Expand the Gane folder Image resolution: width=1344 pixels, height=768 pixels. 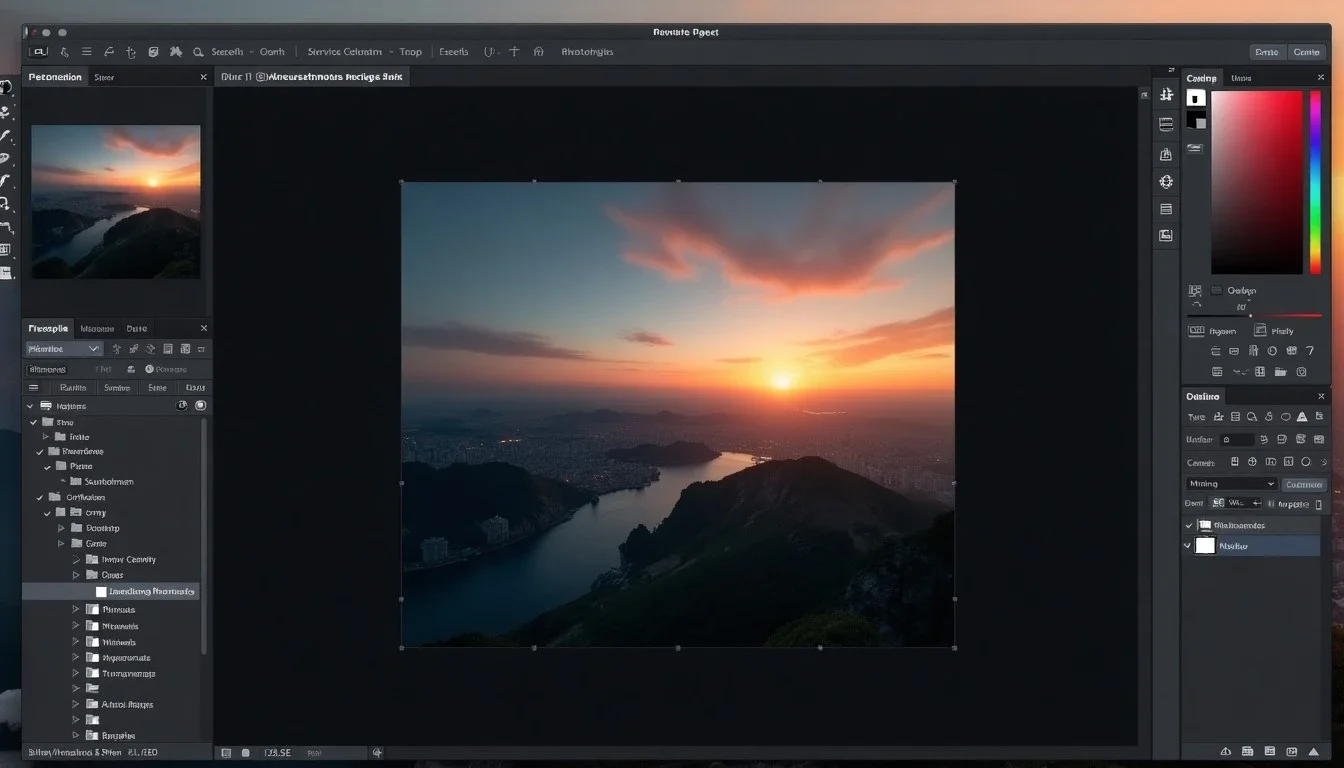pos(61,544)
